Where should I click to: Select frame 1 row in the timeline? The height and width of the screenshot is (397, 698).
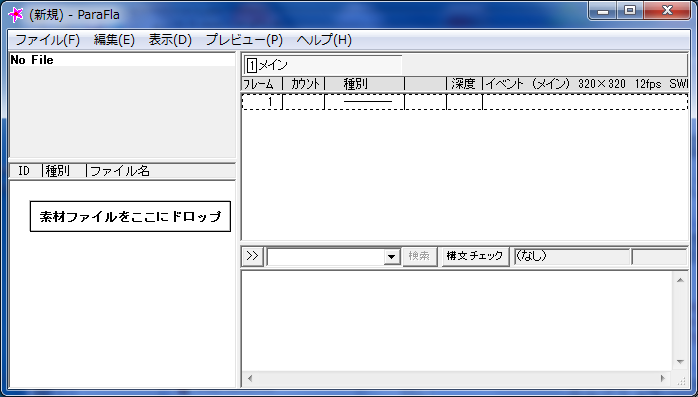[464, 102]
